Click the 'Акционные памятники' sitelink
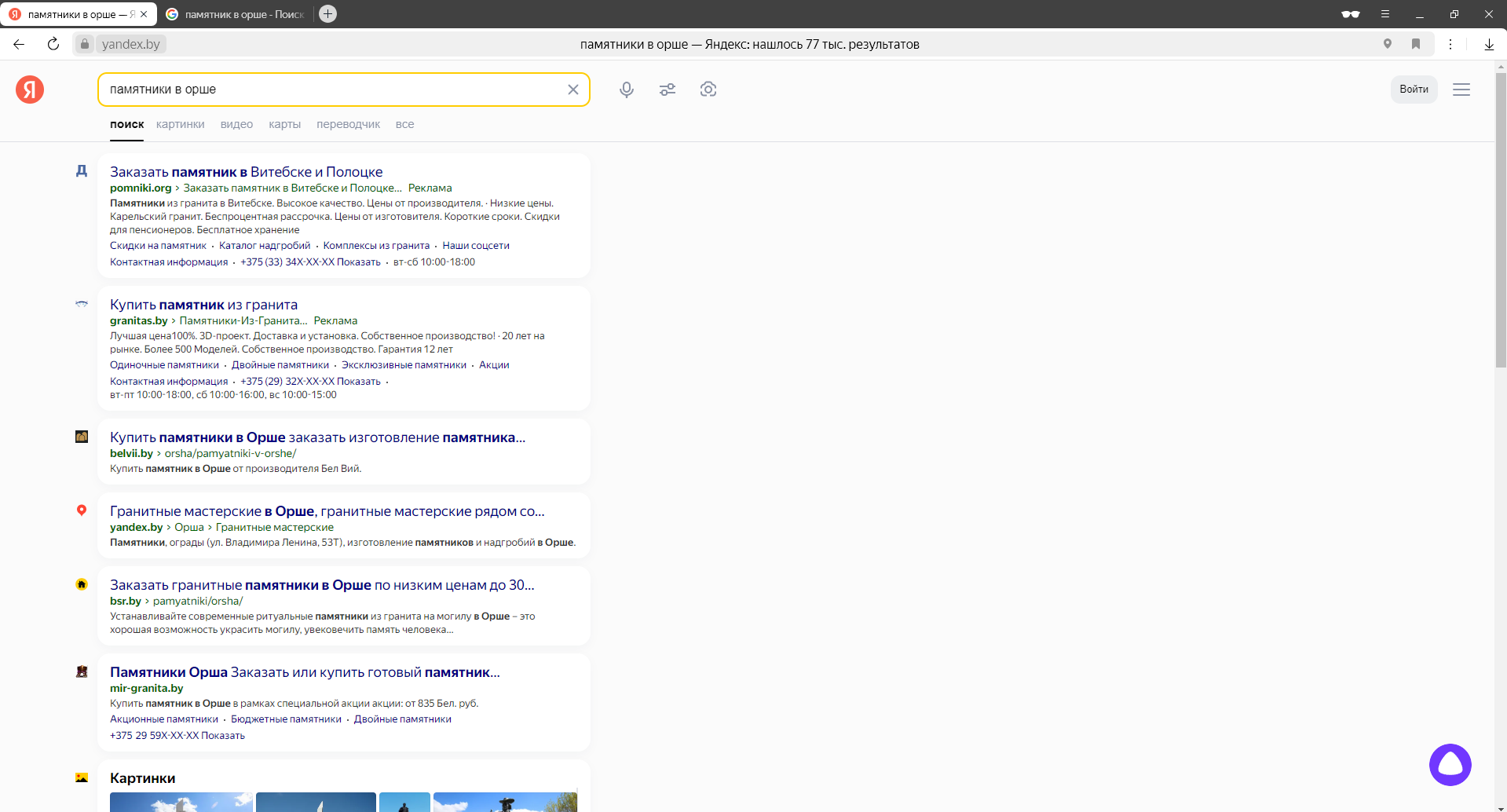Screen dimensions: 1507x812 (x=164, y=719)
